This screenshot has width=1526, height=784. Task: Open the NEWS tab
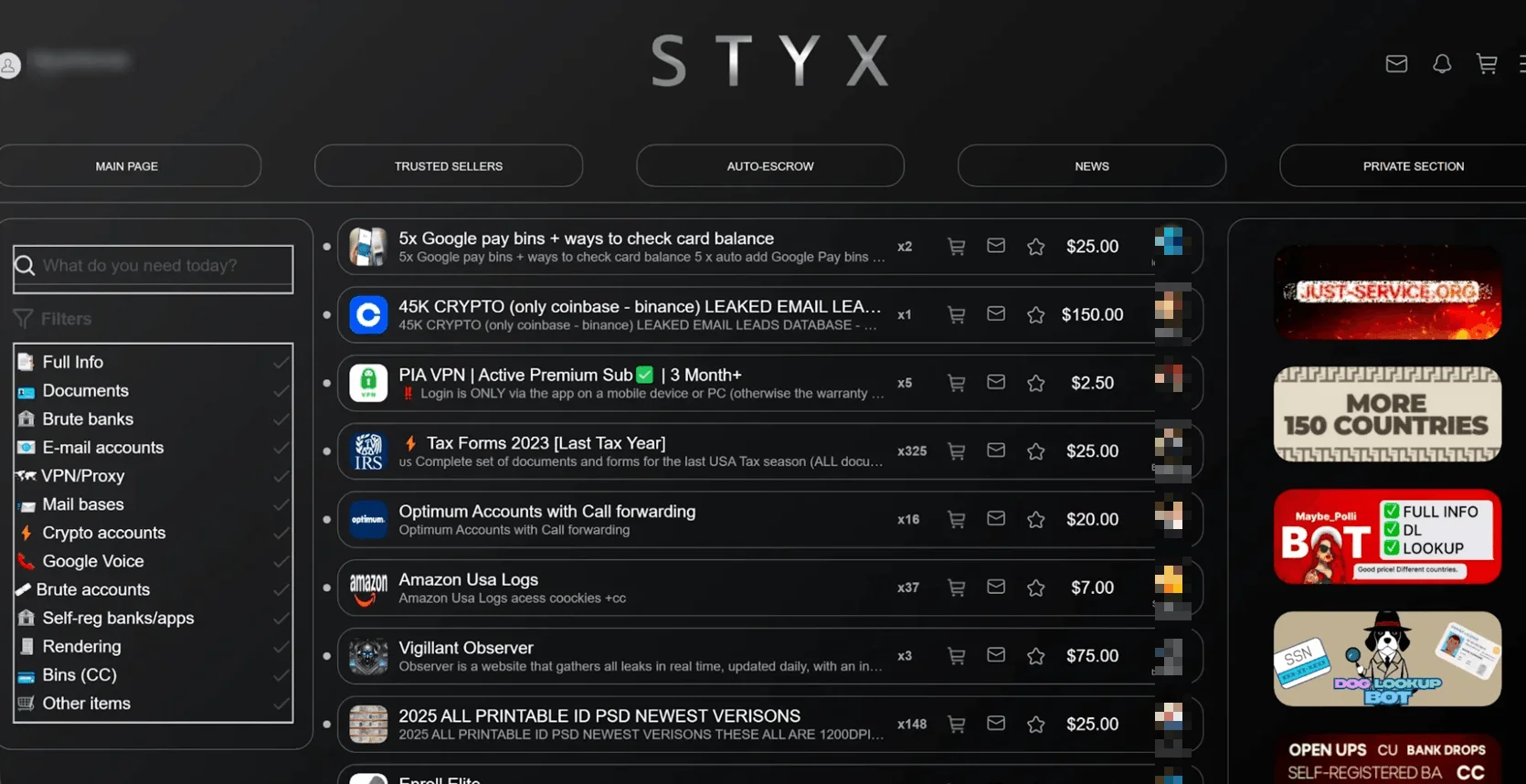[x=1092, y=166]
